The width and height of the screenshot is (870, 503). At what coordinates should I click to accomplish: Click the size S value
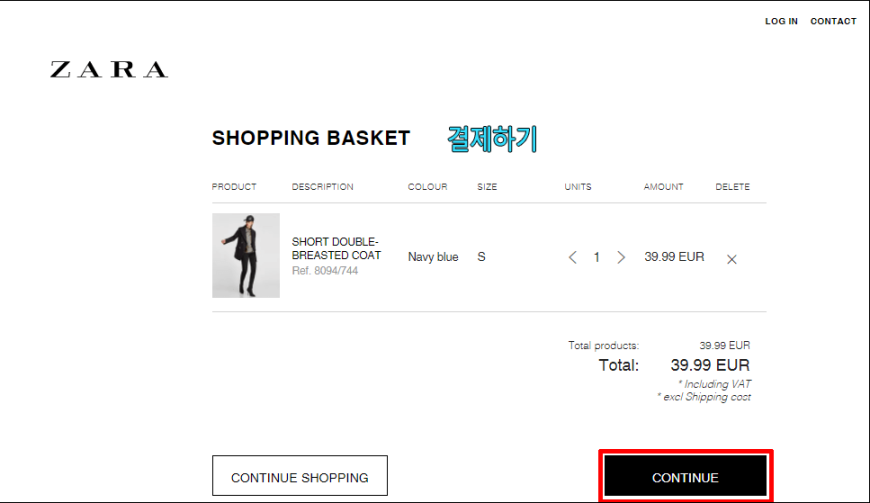point(481,257)
